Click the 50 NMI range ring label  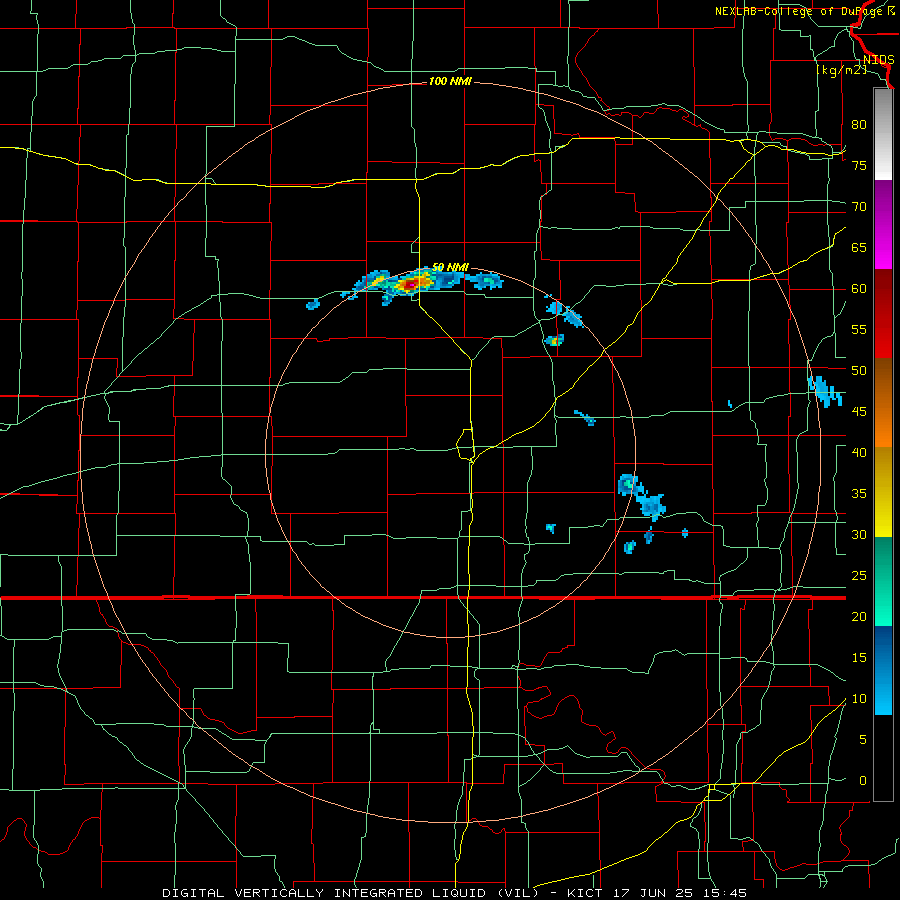(x=450, y=267)
